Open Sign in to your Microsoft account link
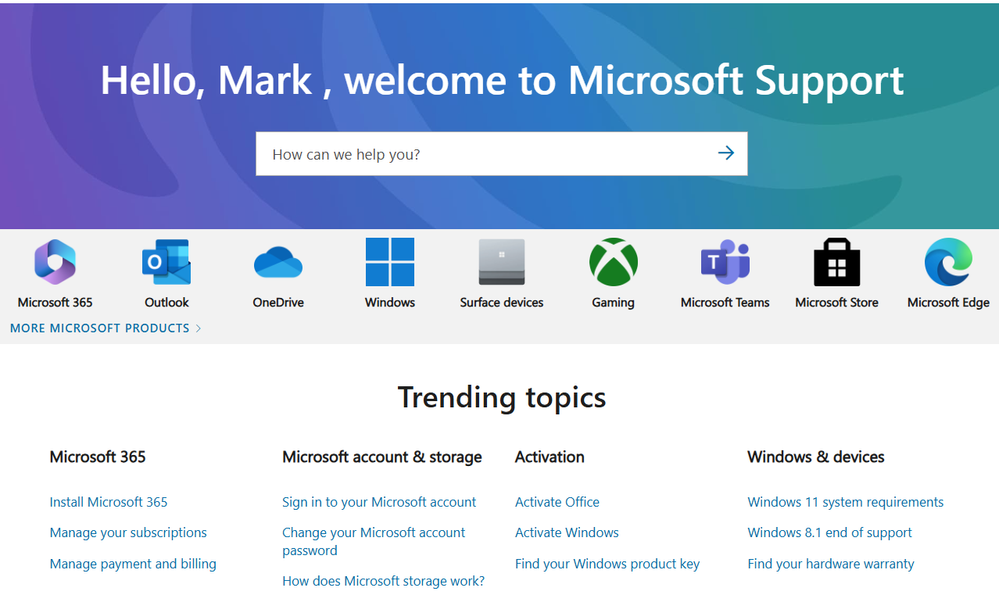 (x=379, y=502)
